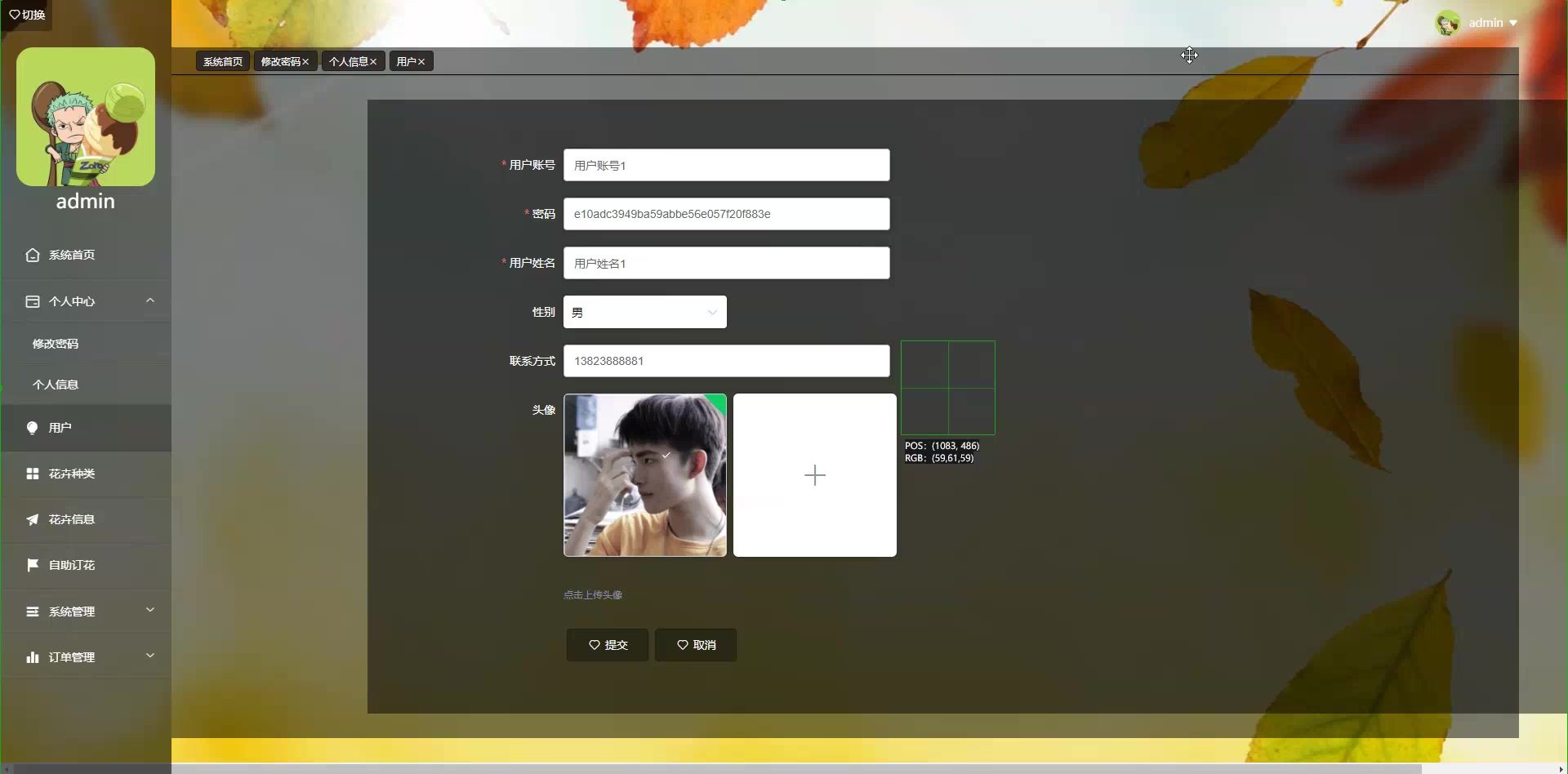Screen dimensions: 1568x774
Task: Click the home icon beside 系统首页
Action: click(33, 255)
